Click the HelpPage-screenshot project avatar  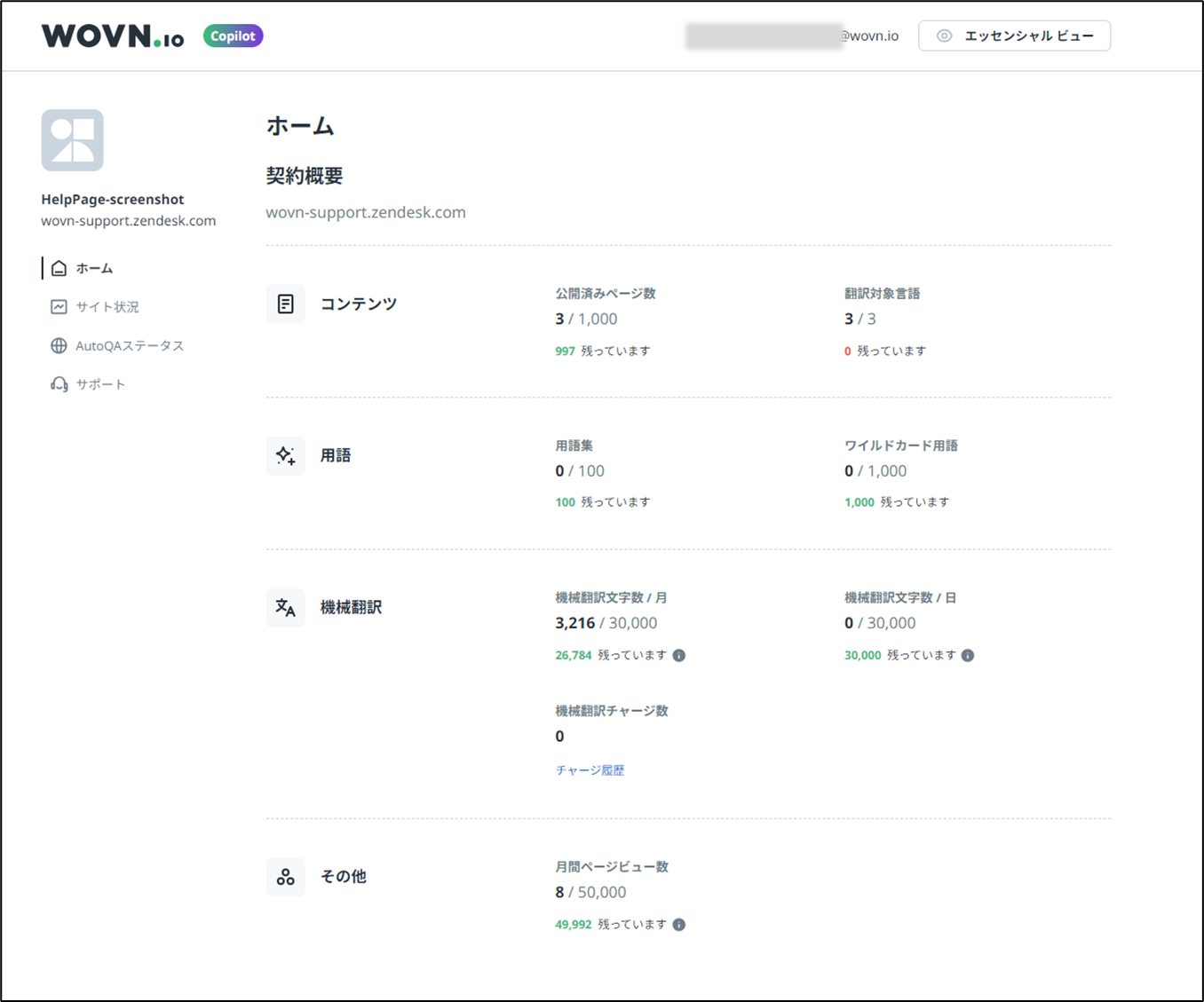click(72, 140)
